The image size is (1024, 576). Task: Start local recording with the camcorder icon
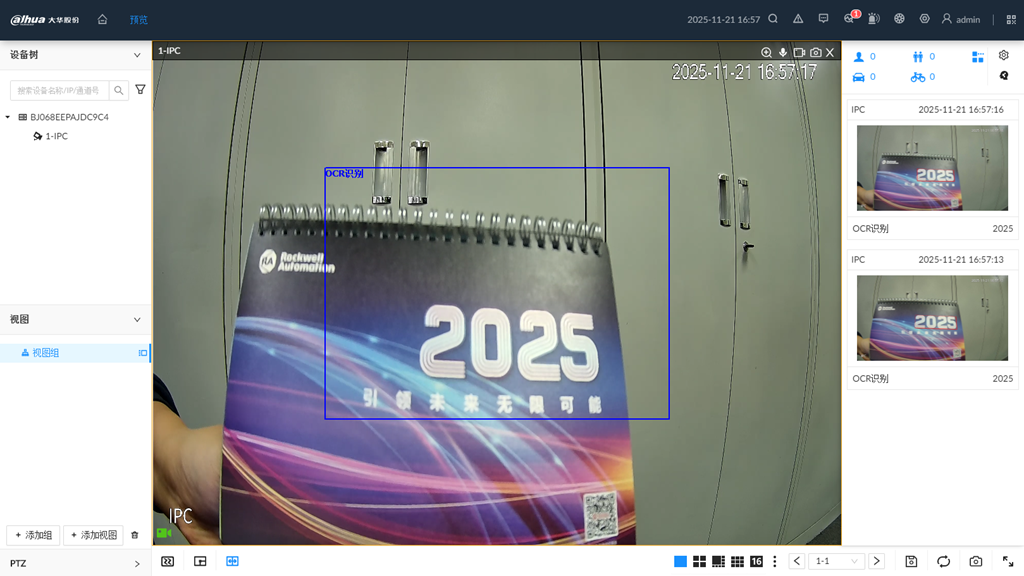pyautogui.click(x=799, y=52)
